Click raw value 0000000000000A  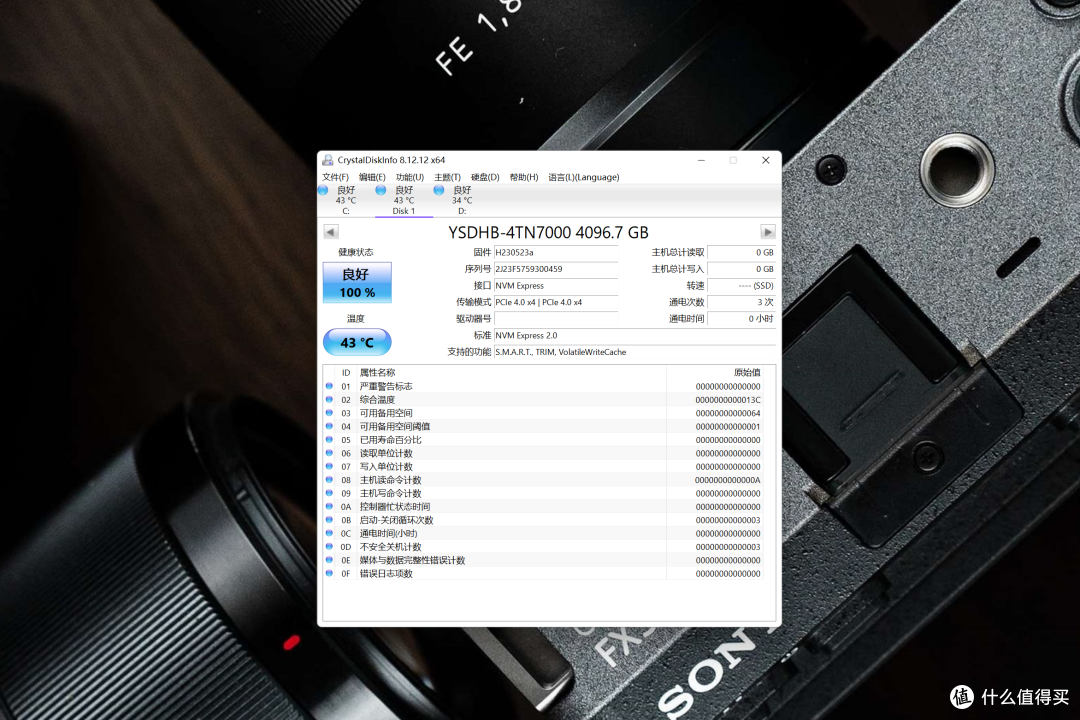coord(727,480)
